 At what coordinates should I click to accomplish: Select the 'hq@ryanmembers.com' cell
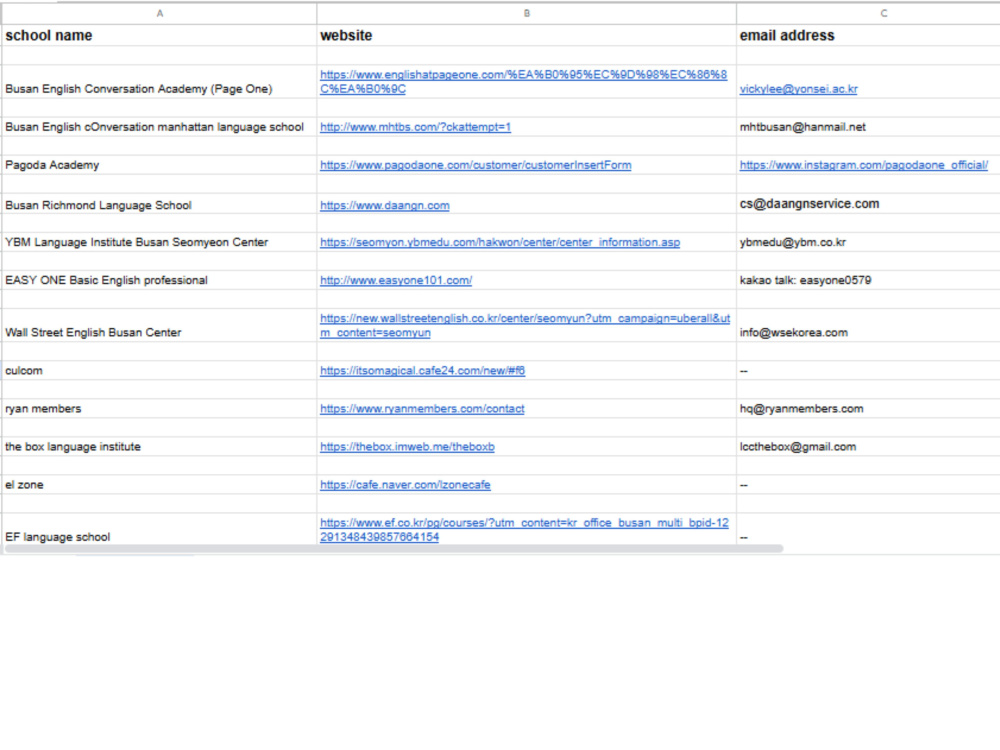click(869, 409)
